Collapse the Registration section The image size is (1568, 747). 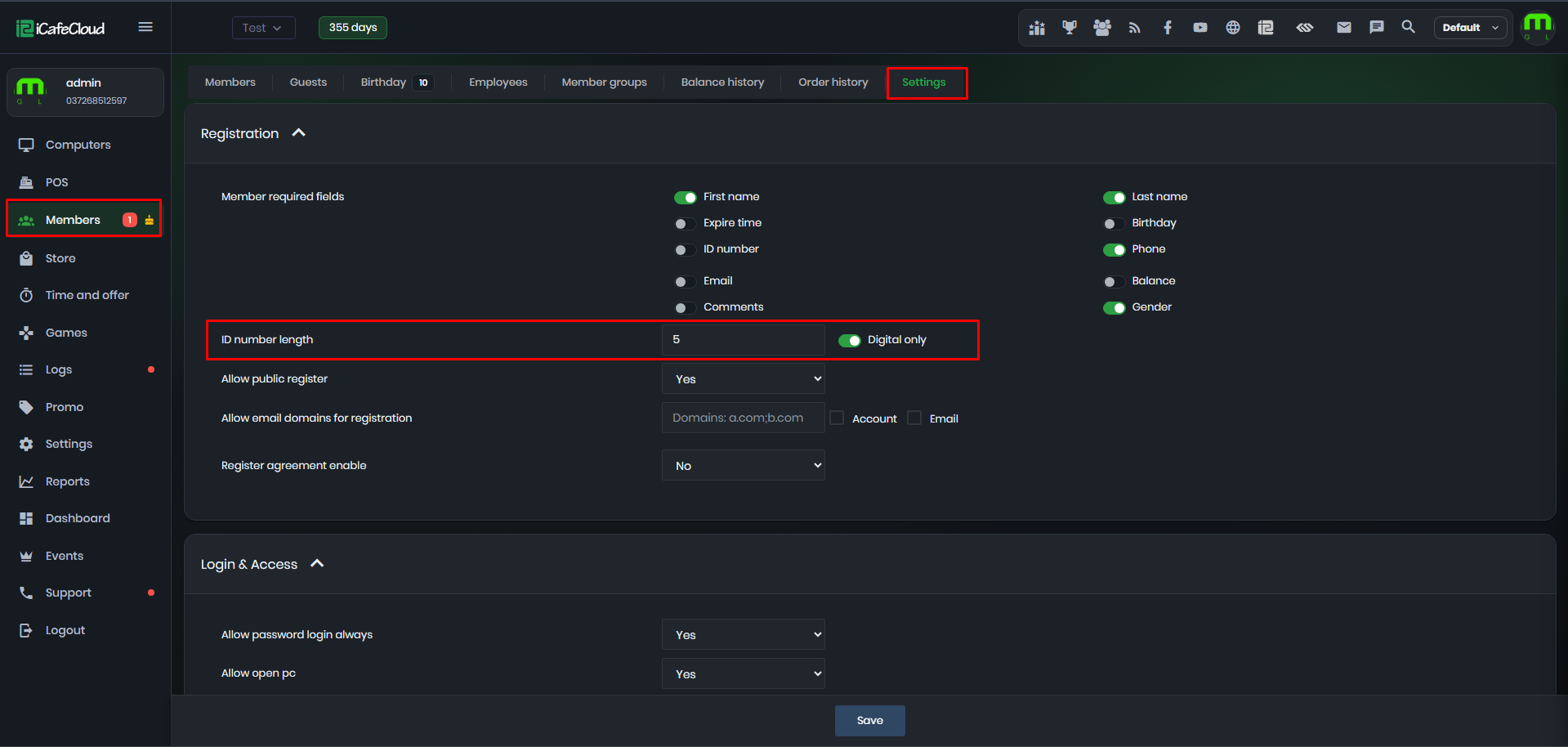299,132
